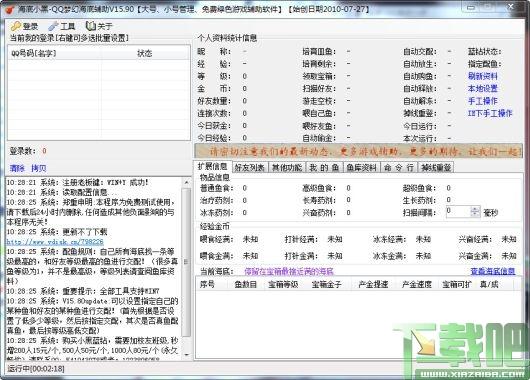Image resolution: width=530 pixels, height=380 pixels.
Task: Click the 超级鱼食 label
Action: pyautogui.click(x=419, y=188)
